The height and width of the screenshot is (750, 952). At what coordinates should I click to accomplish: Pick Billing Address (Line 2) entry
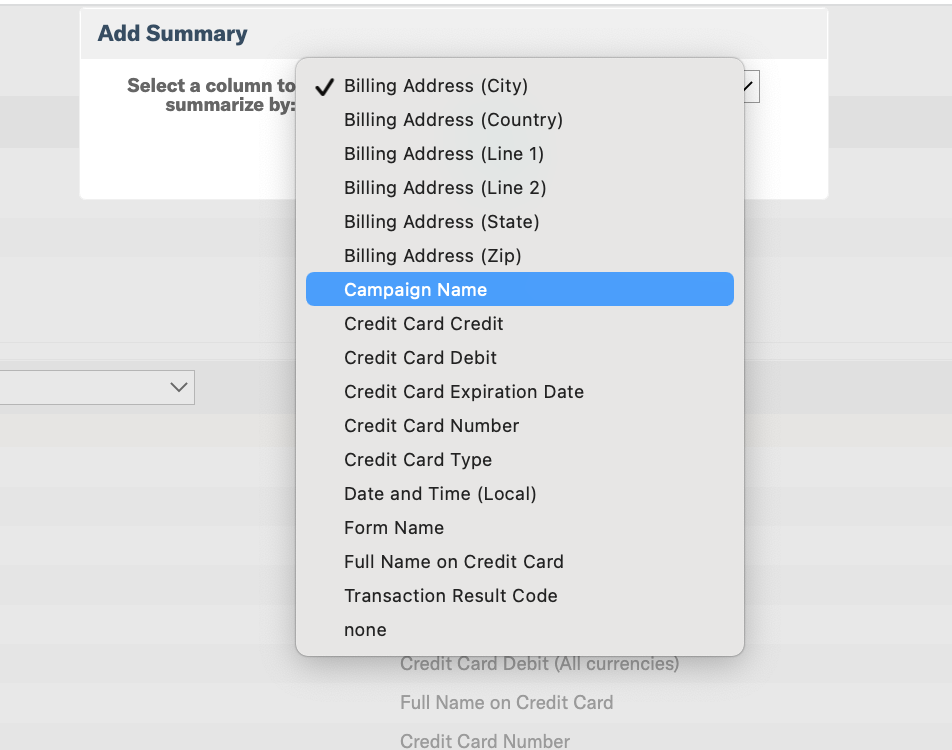tap(520, 188)
